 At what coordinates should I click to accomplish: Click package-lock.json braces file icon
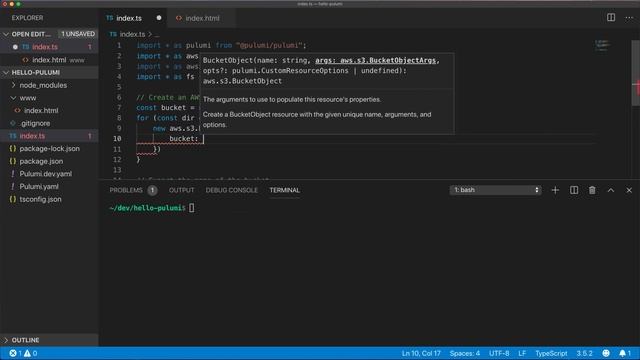[13, 149]
